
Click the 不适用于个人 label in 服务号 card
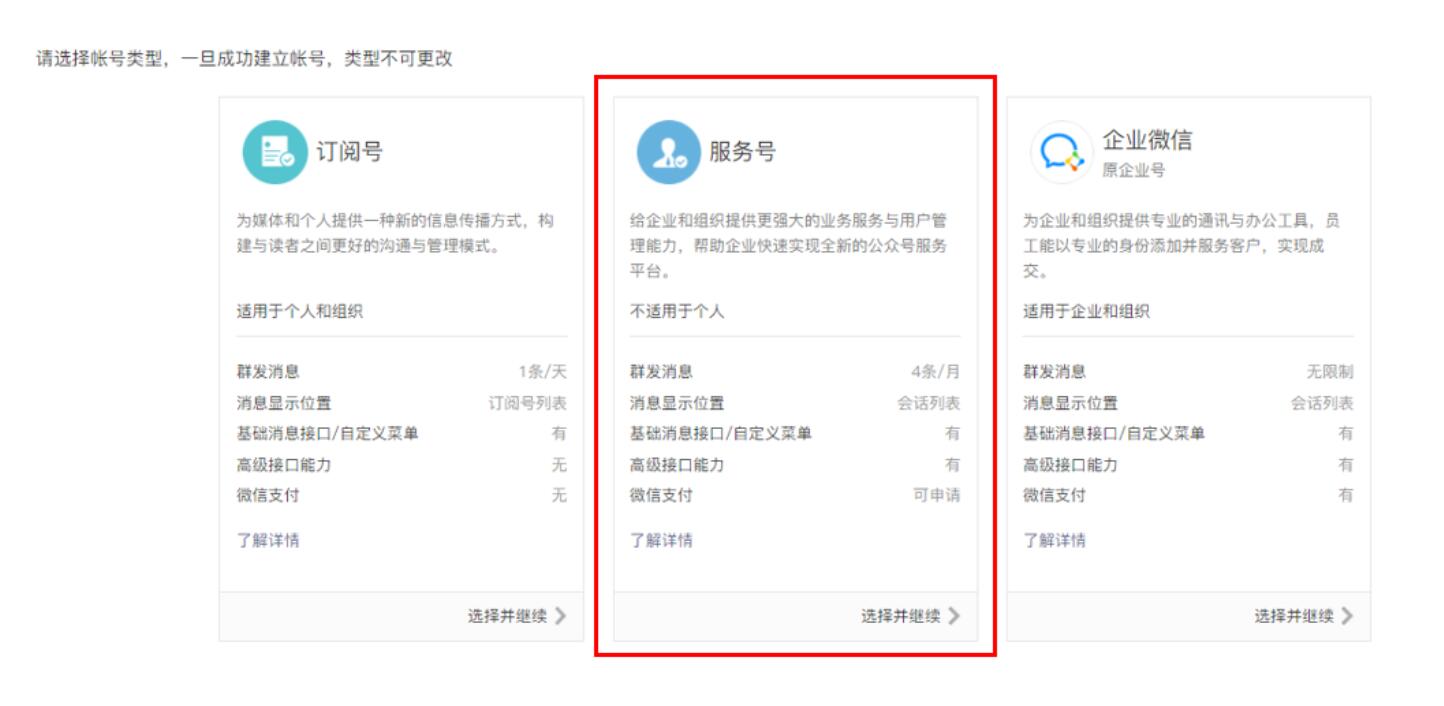[x=676, y=312]
